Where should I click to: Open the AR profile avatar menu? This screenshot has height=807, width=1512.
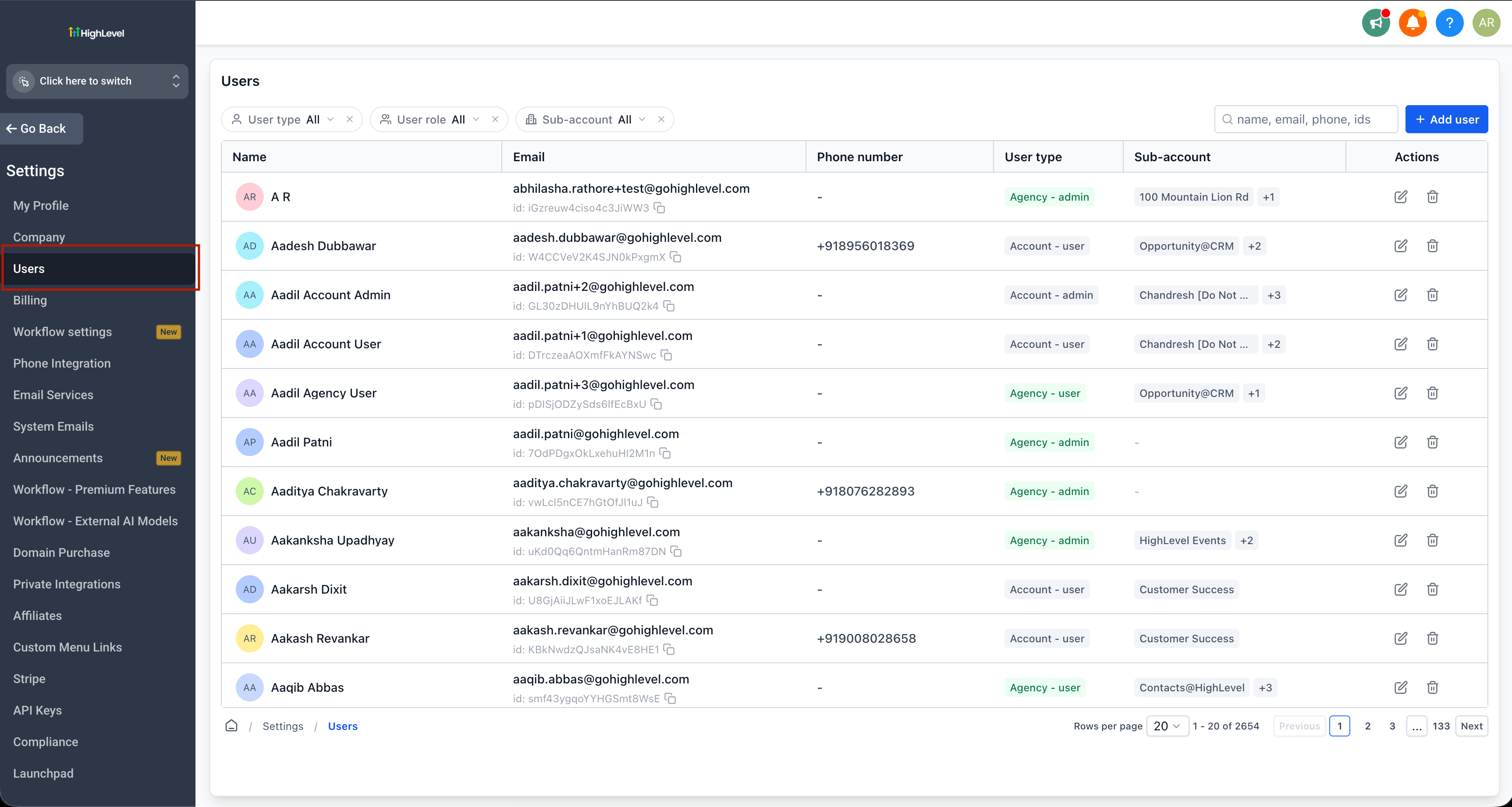(1486, 23)
